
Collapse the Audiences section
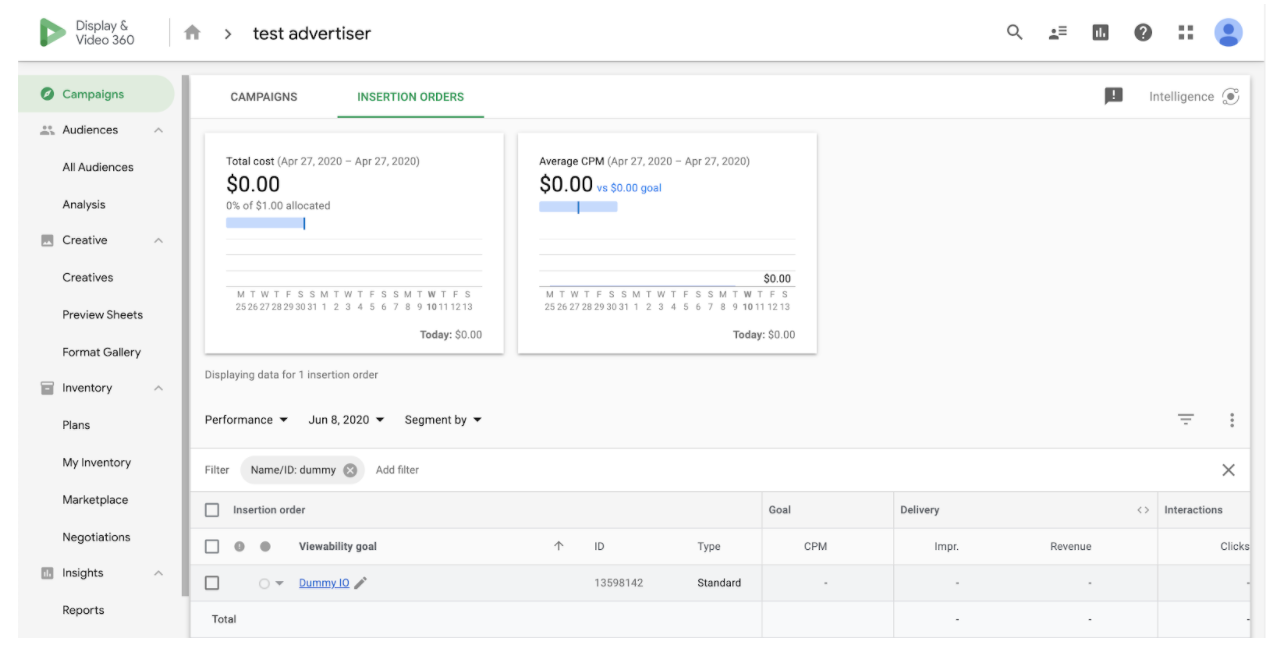[158, 130]
